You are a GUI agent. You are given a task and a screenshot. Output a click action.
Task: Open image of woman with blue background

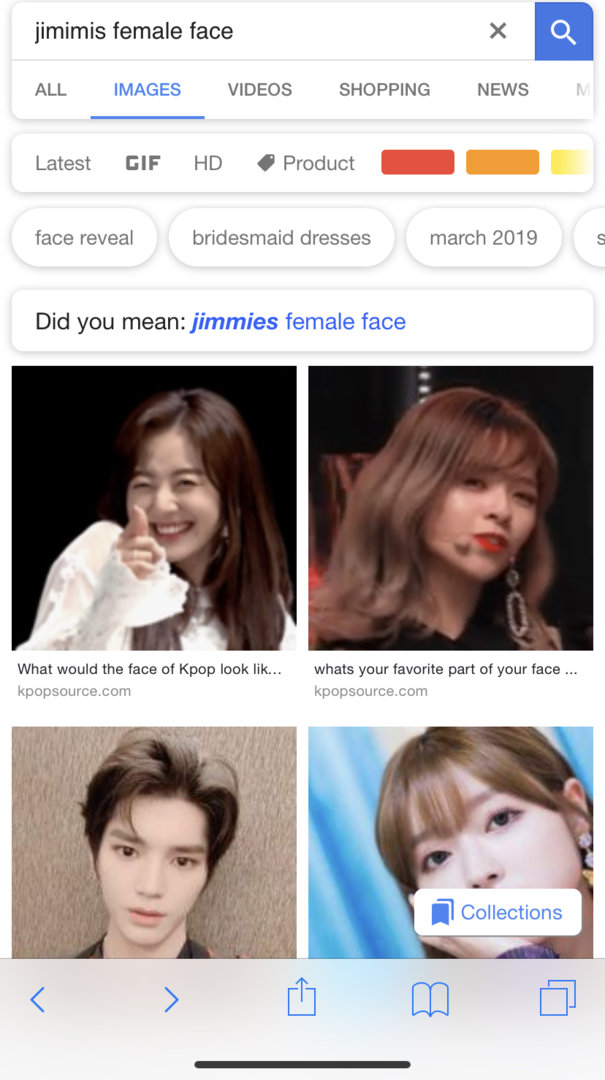click(451, 842)
